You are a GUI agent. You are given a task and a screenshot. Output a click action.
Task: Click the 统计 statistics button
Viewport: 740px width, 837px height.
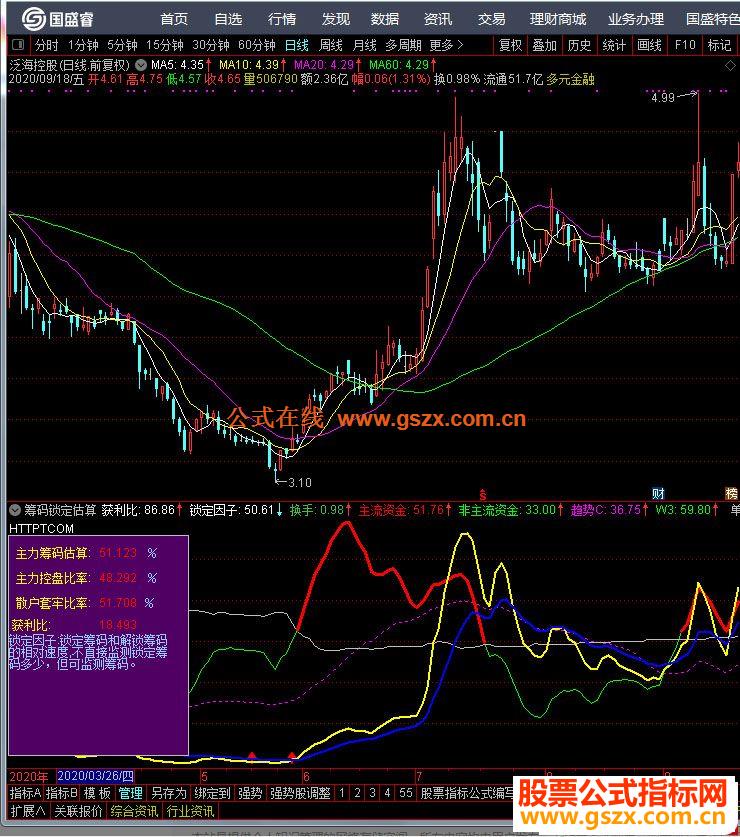coord(614,45)
